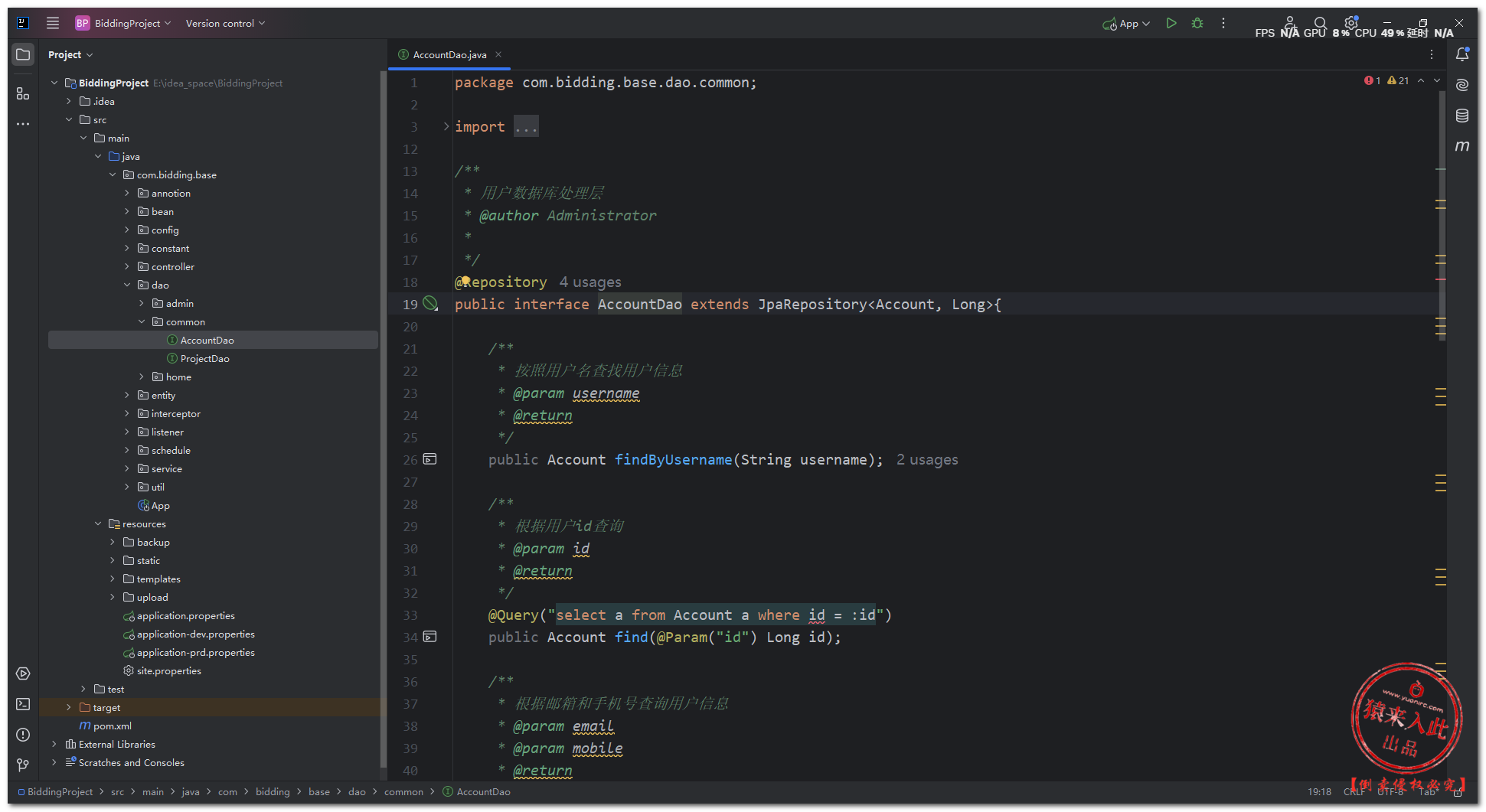Screen dimensions: 1486x812
Task: Open the Terminal tool window
Action: [23, 704]
